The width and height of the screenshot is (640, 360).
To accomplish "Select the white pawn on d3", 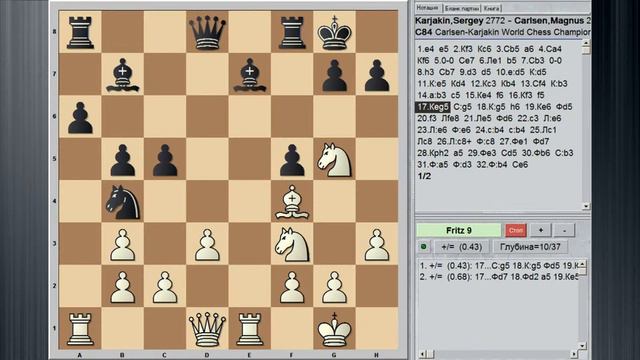I will click(207, 244).
